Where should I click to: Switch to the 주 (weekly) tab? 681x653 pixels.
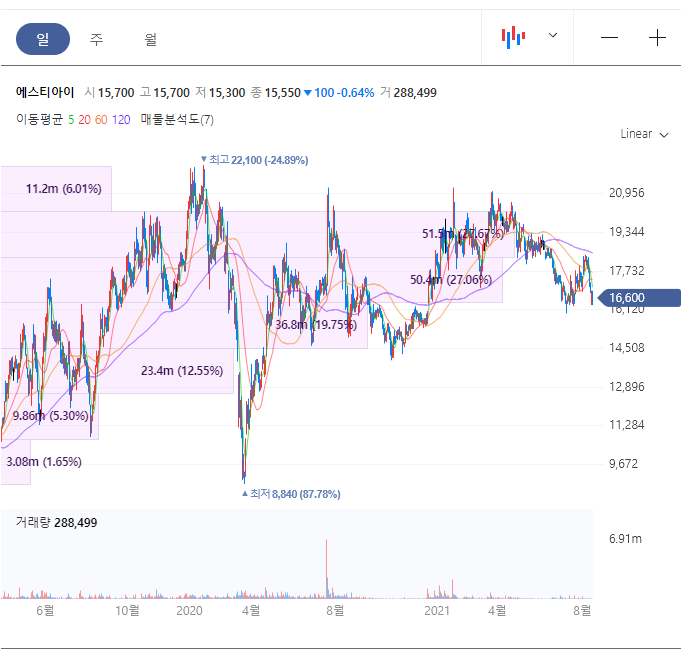click(96, 39)
